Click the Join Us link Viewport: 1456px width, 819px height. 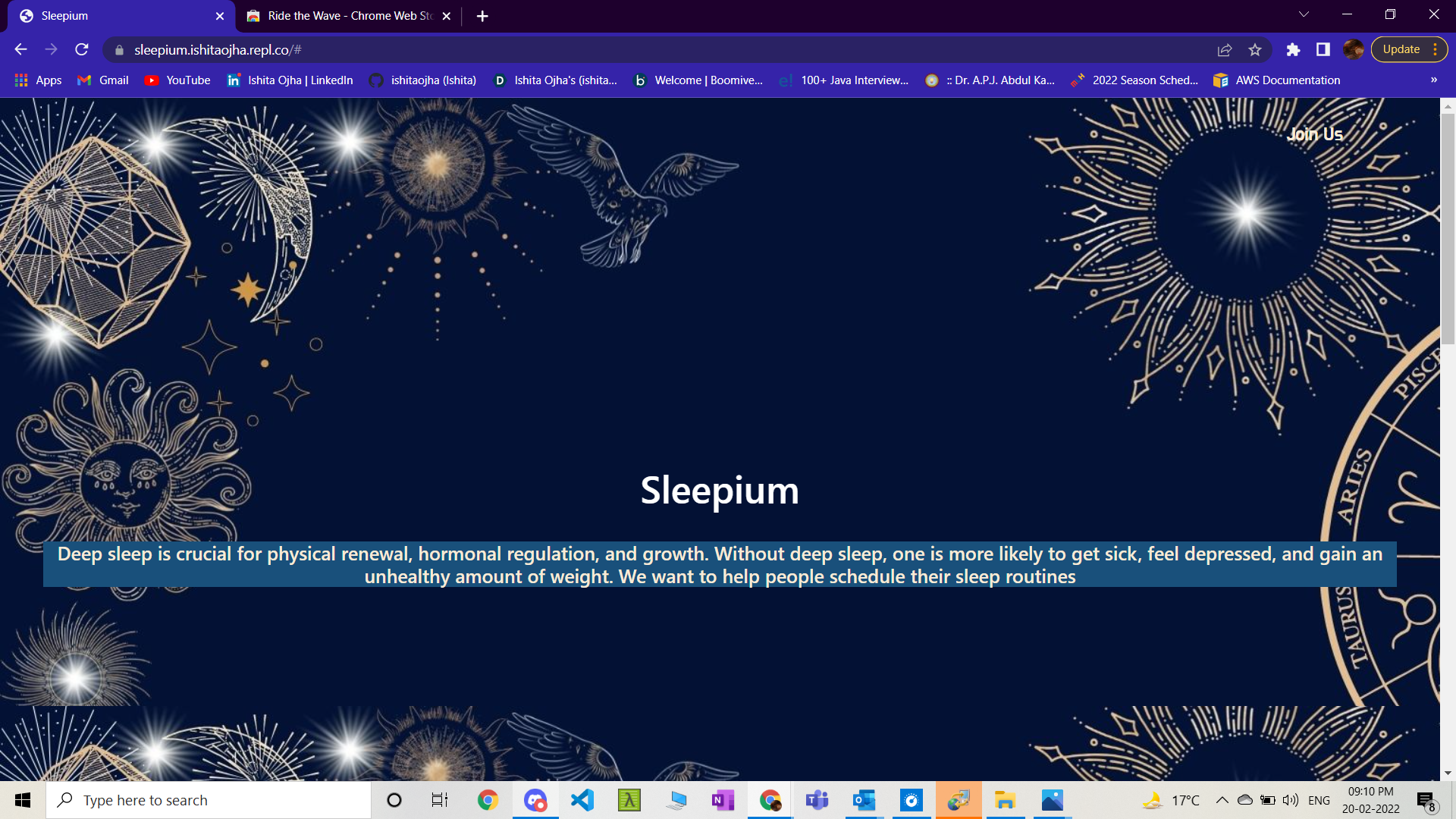click(1316, 133)
